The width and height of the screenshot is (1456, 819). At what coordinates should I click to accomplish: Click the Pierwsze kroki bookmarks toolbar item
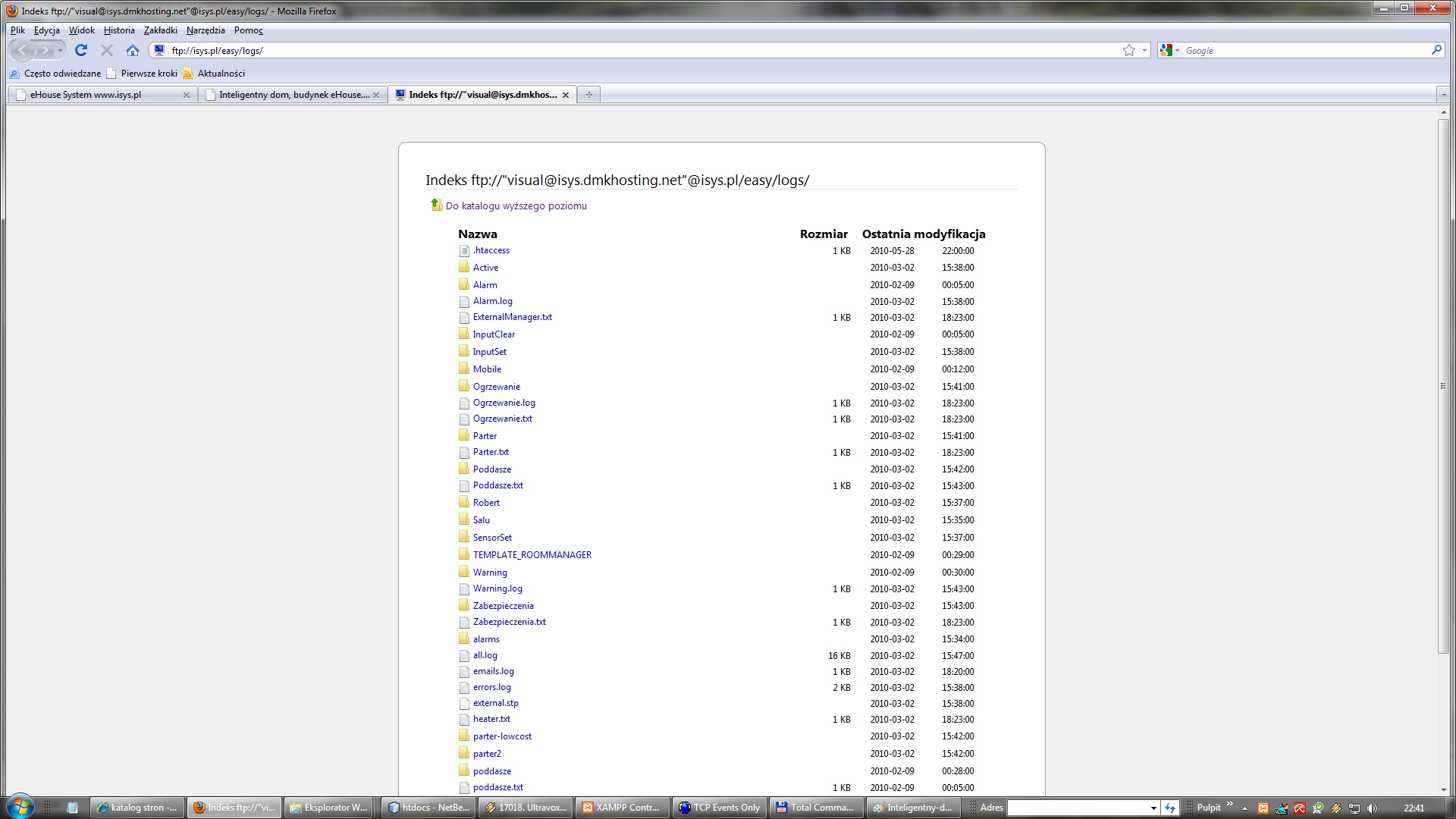click(x=148, y=73)
